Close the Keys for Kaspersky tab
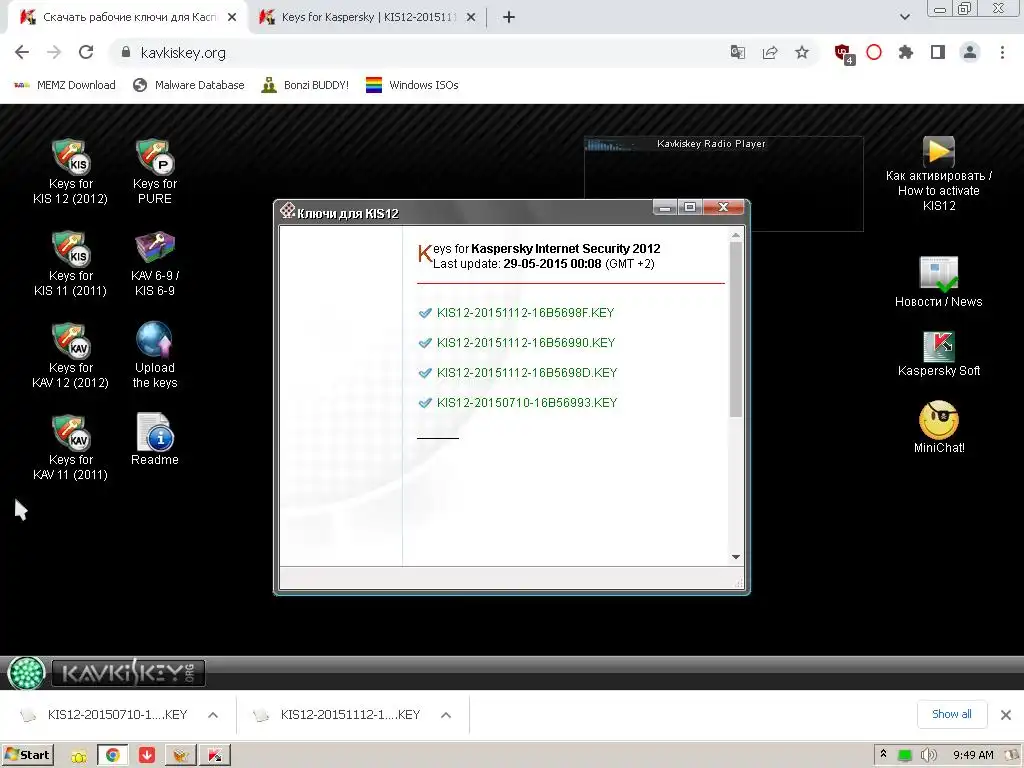The image size is (1024, 768). coord(471,17)
